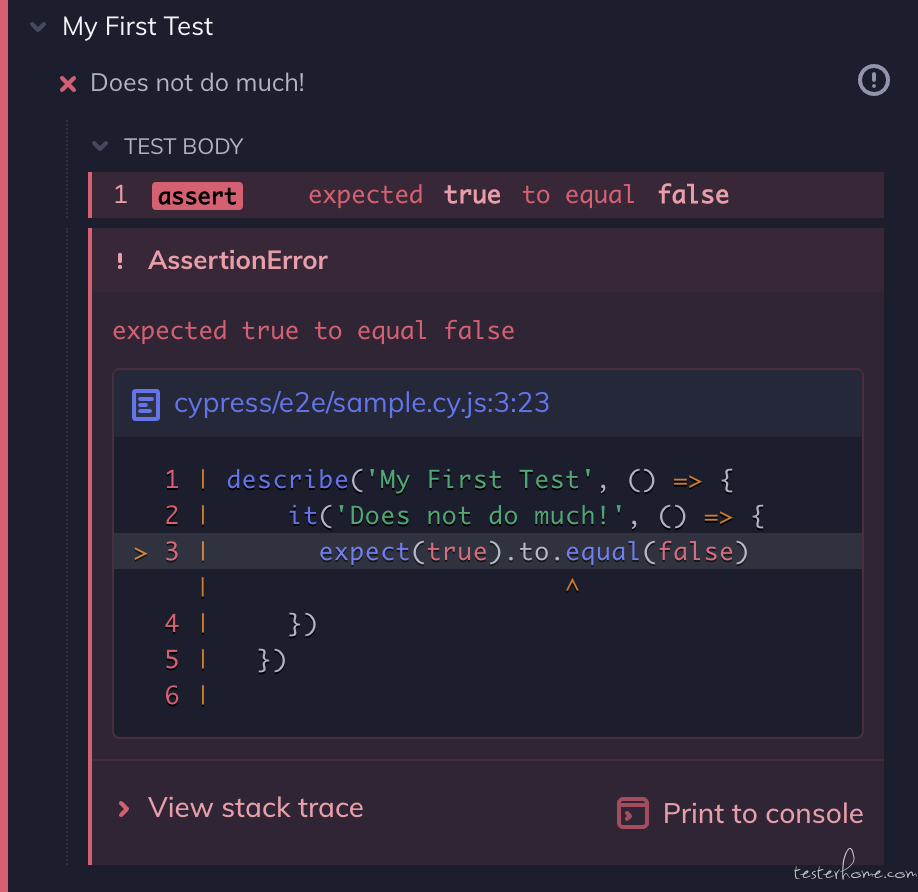Expand View stack trace arrow

click(x=124, y=809)
